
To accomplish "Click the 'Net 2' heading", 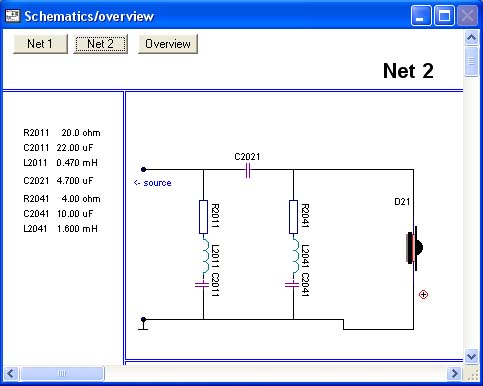I will coord(408,71).
